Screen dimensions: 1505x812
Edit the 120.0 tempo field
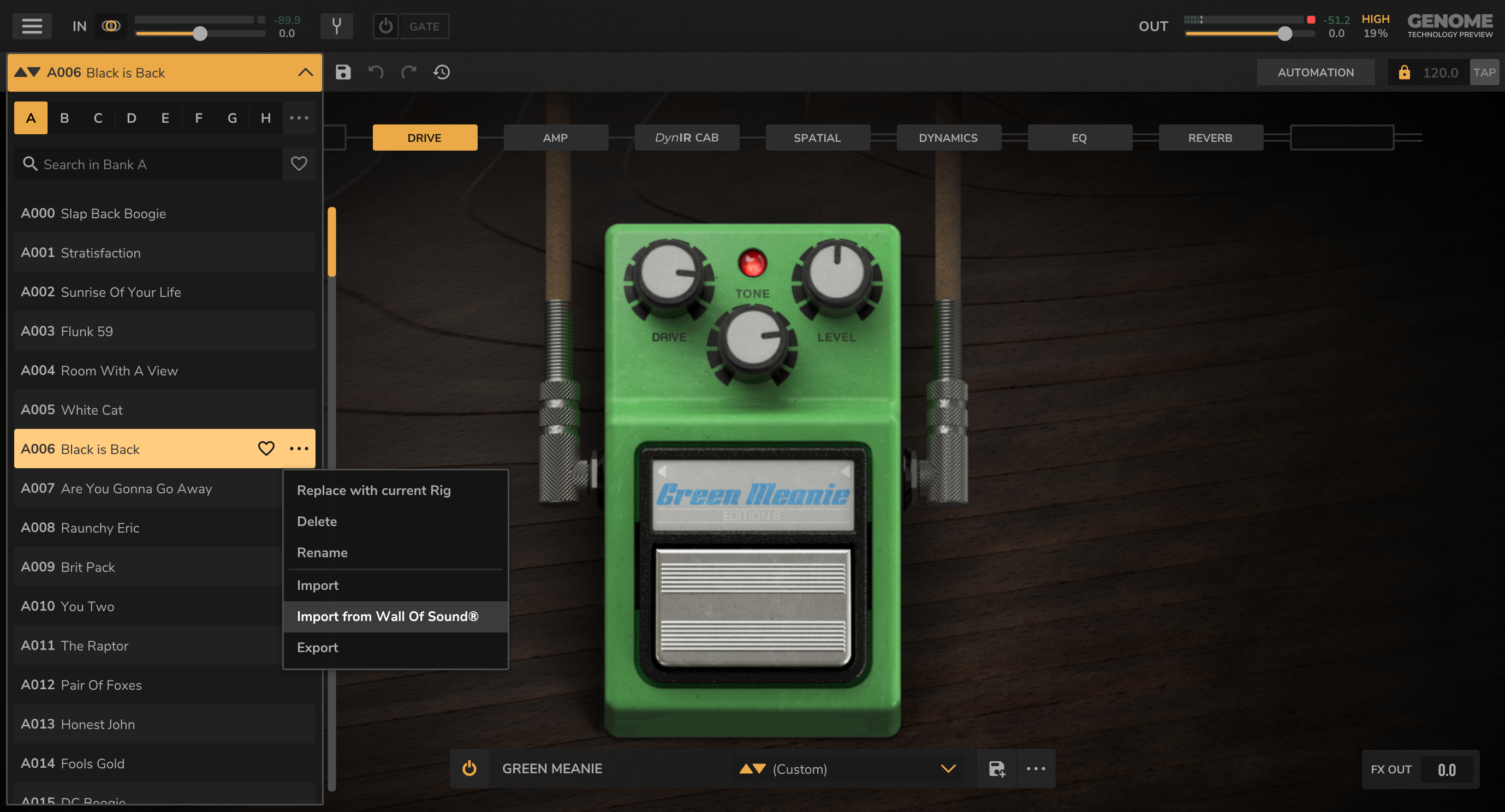(1440, 73)
